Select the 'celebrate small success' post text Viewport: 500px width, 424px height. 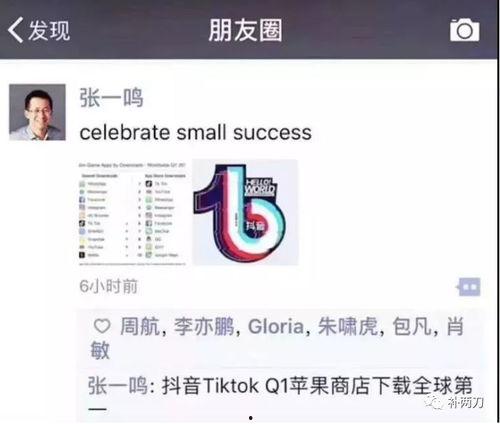pyautogui.click(x=195, y=133)
